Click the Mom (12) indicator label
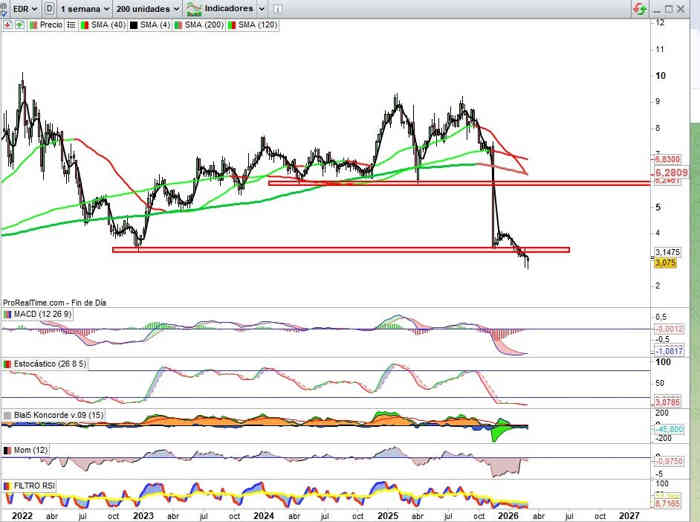The width and height of the screenshot is (700, 522). [28, 452]
